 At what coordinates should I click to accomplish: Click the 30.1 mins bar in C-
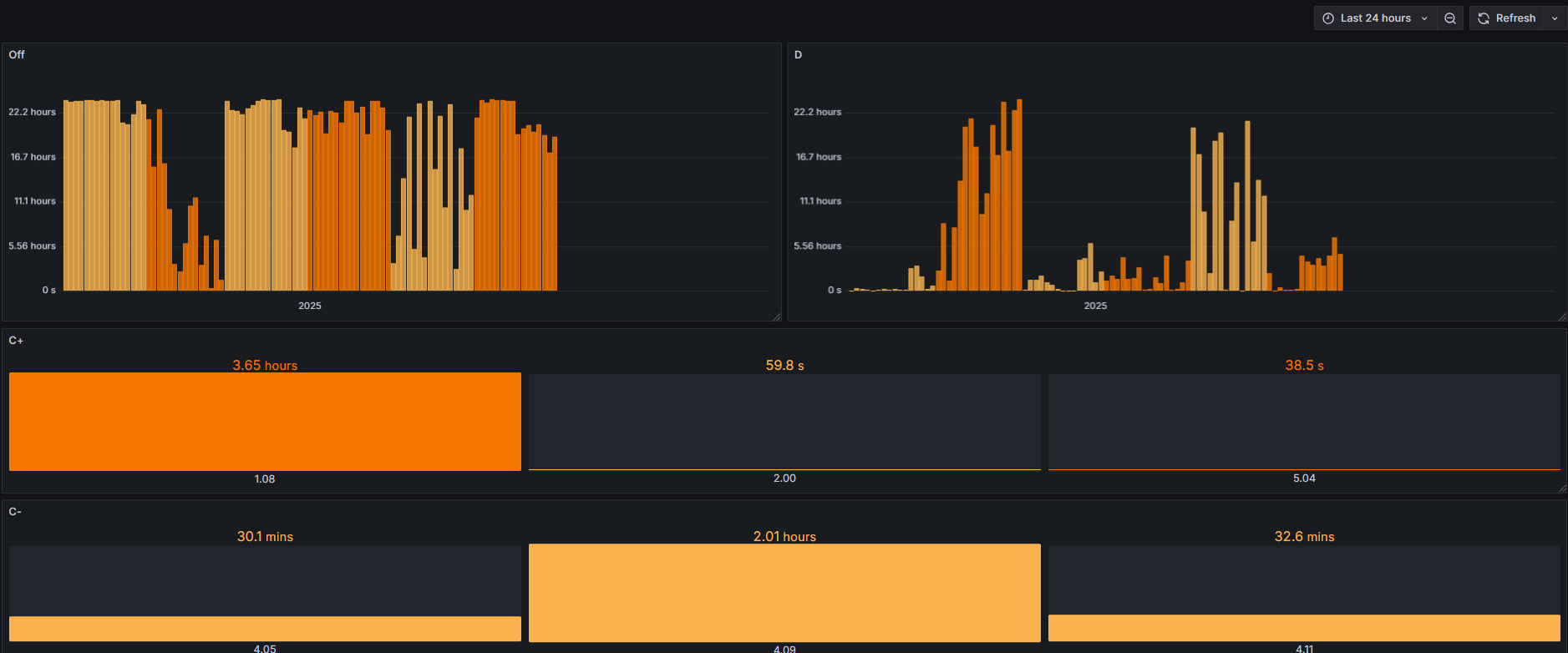(x=265, y=628)
